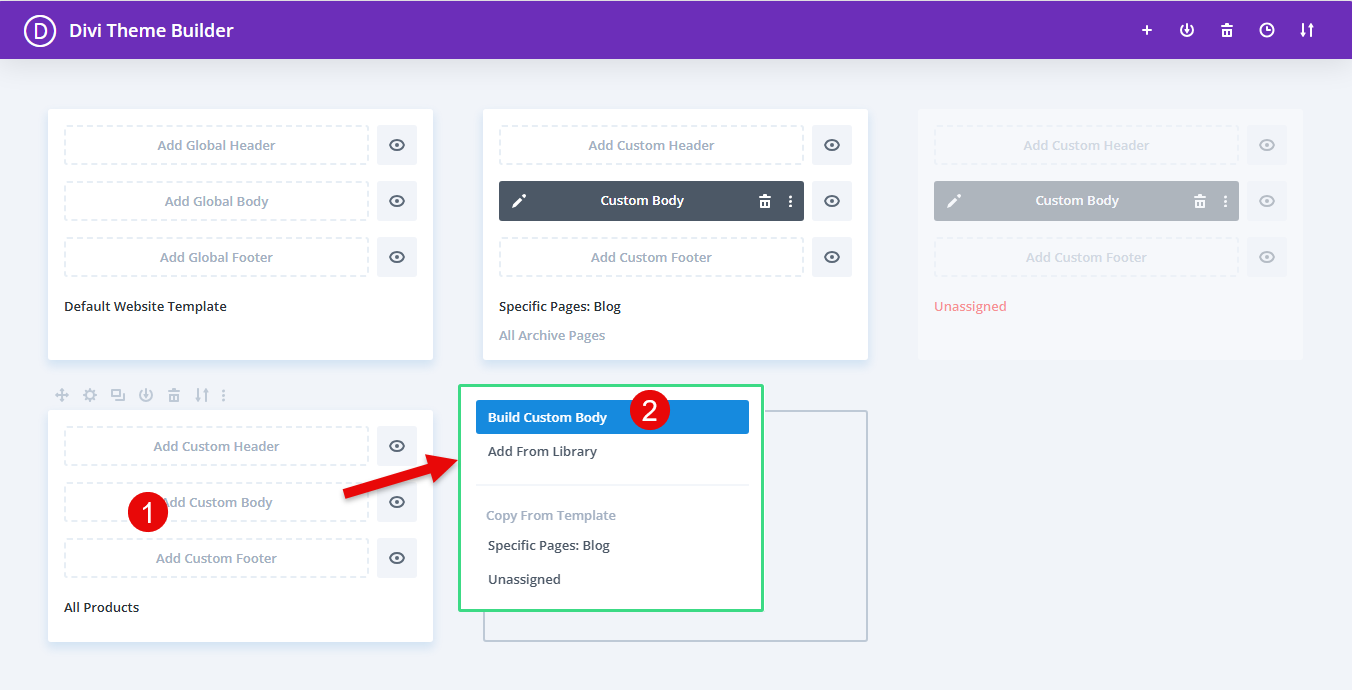
Task: Select Build Custom Body menu option
Action: pos(612,417)
